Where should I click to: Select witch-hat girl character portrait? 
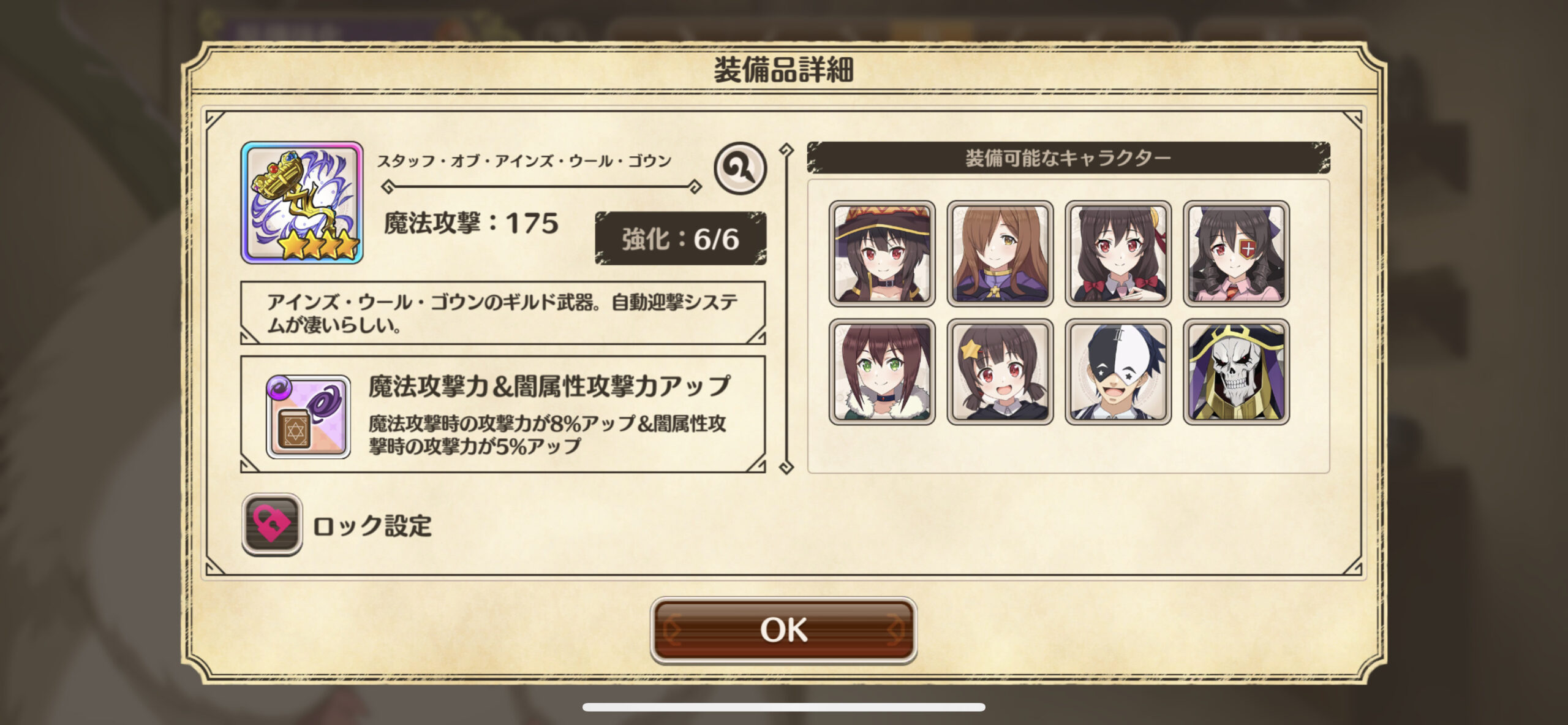882,253
